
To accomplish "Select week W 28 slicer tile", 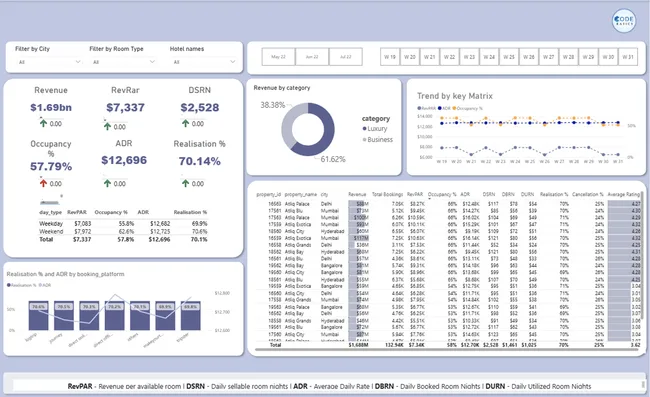I will (x=568, y=57).
